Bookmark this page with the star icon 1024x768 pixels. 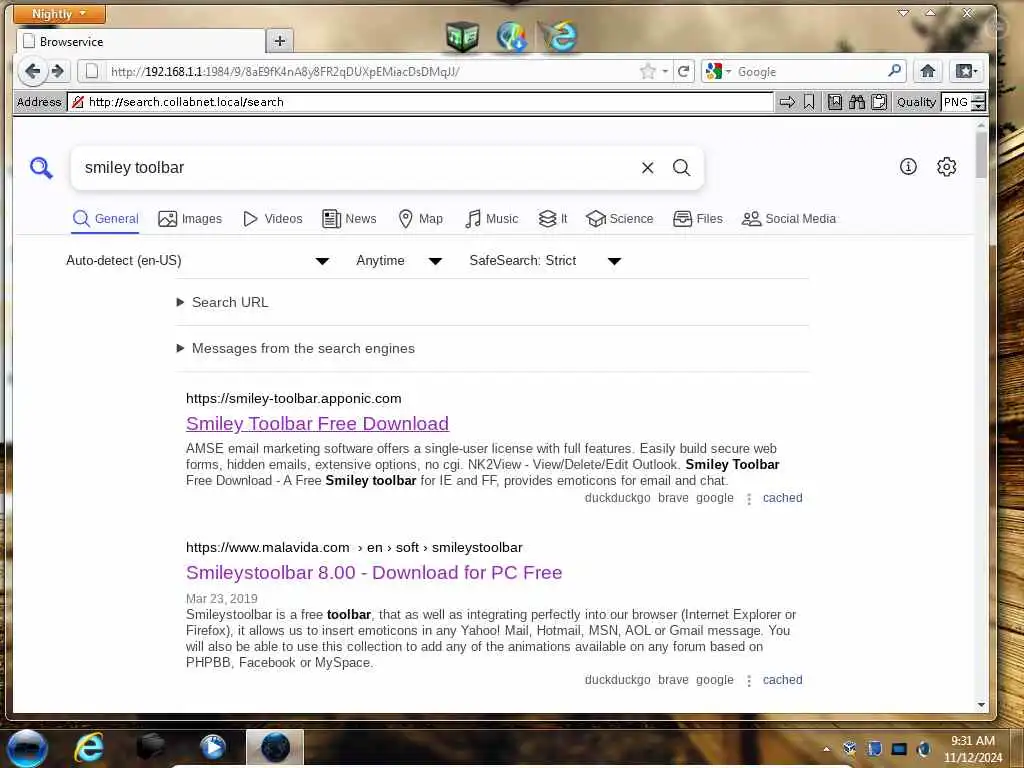point(647,71)
